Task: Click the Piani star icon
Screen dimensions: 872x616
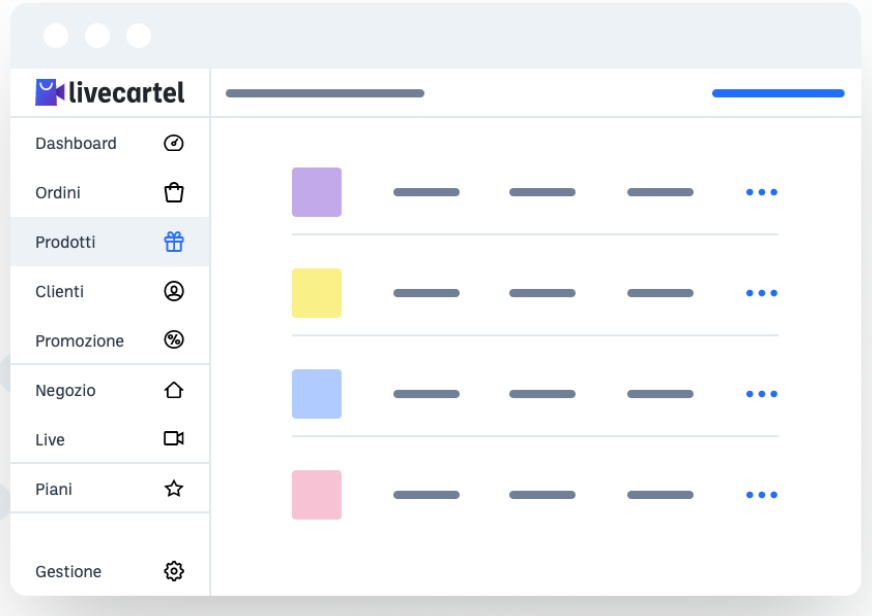Action: point(174,488)
